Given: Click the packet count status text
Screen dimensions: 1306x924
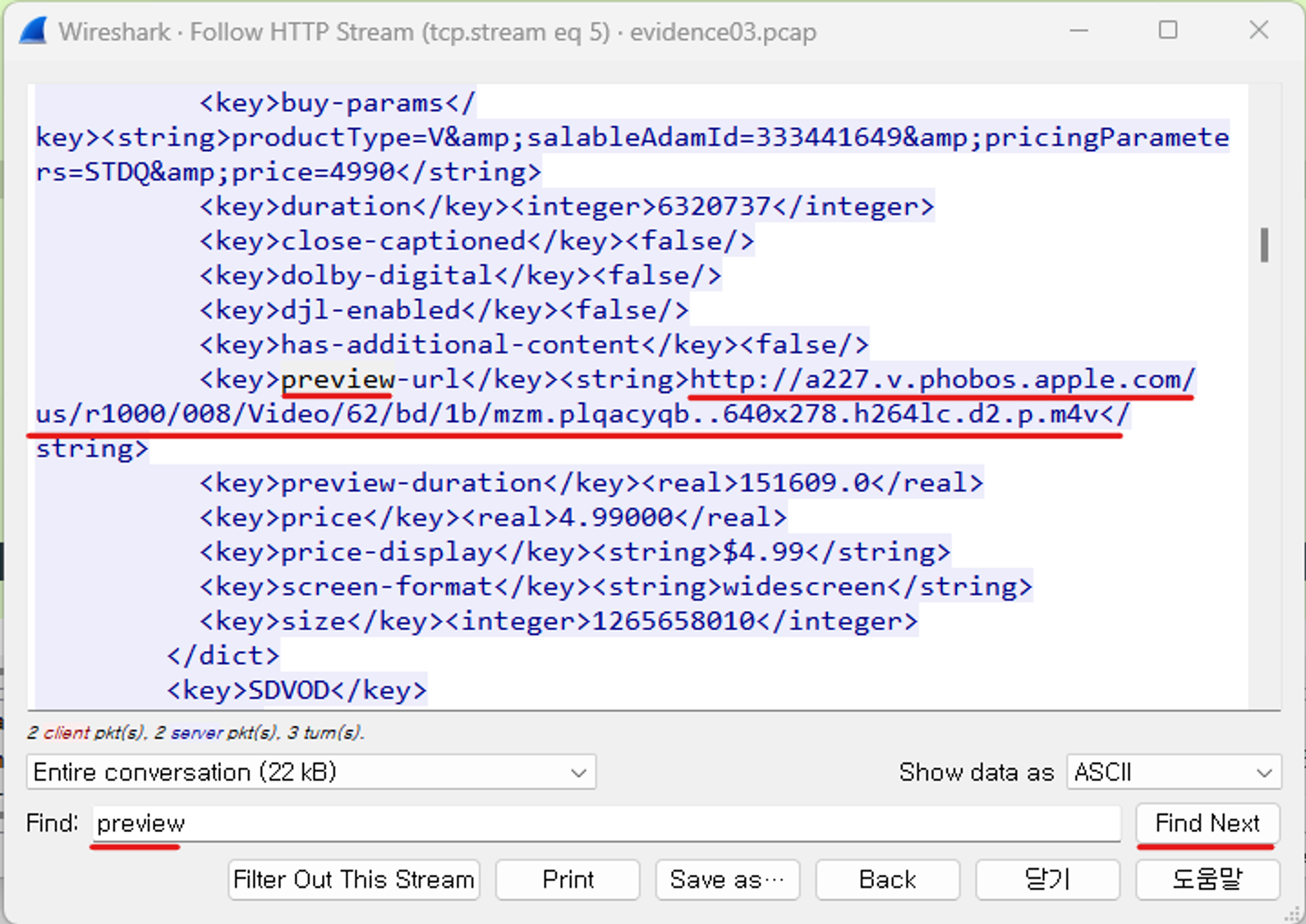Looking at the screenshot, I should click(x=195, y=733).
